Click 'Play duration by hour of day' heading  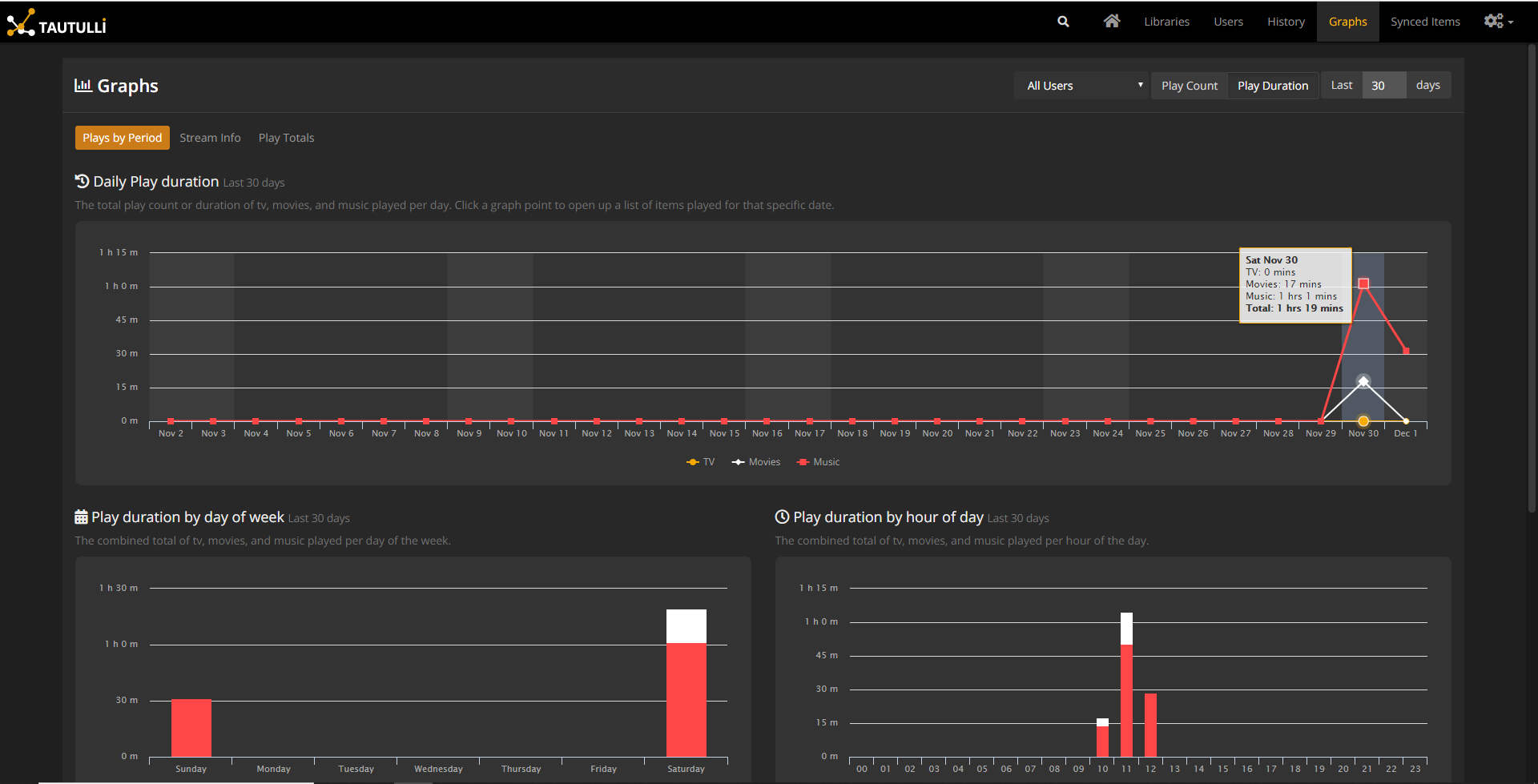(x=888, y=517)
